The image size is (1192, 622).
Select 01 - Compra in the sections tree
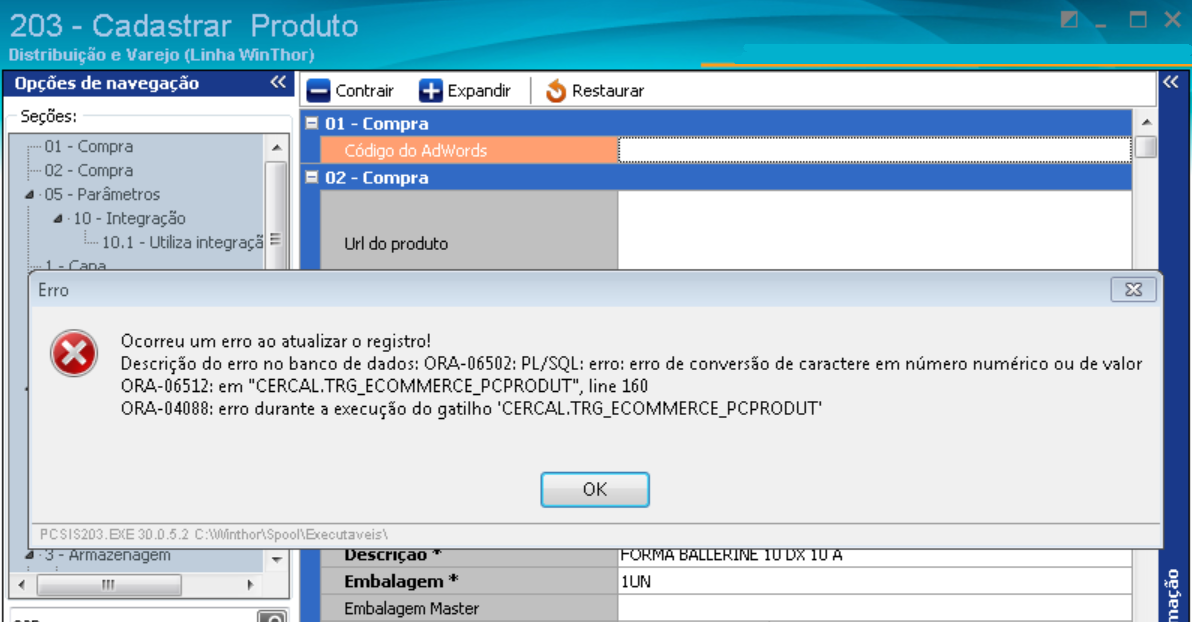[x=88, y=147]
